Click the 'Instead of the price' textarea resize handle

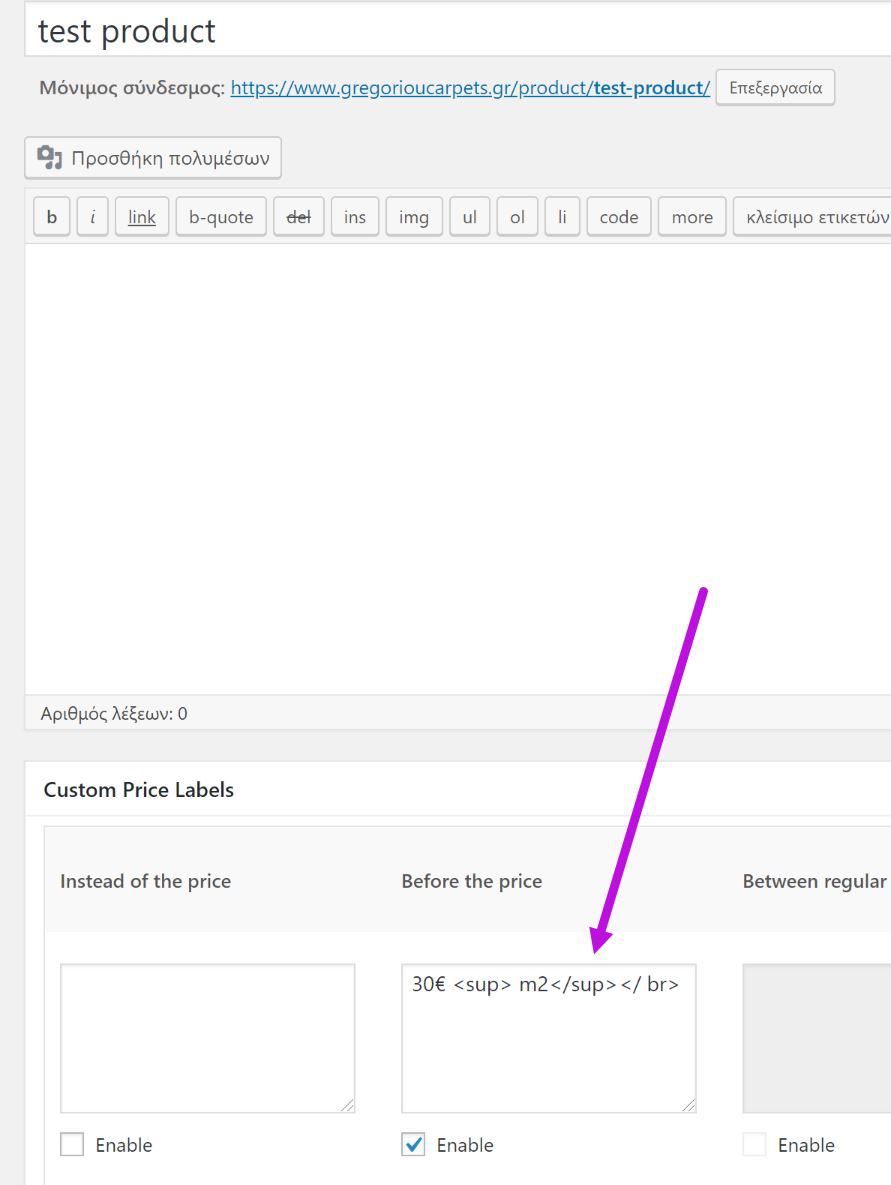[x=347, y=1105]
